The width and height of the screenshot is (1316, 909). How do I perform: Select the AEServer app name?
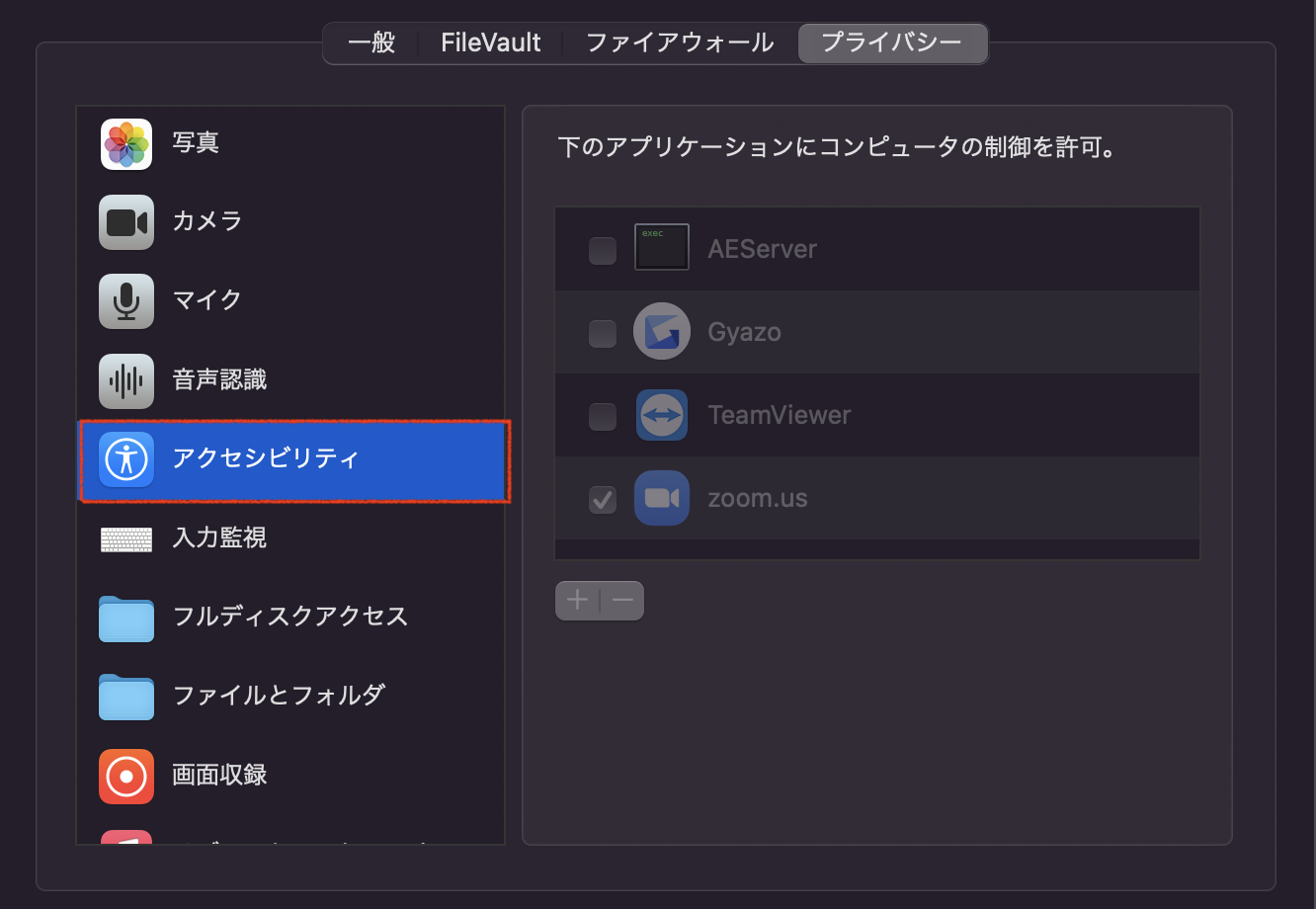[x=763, y=249]
